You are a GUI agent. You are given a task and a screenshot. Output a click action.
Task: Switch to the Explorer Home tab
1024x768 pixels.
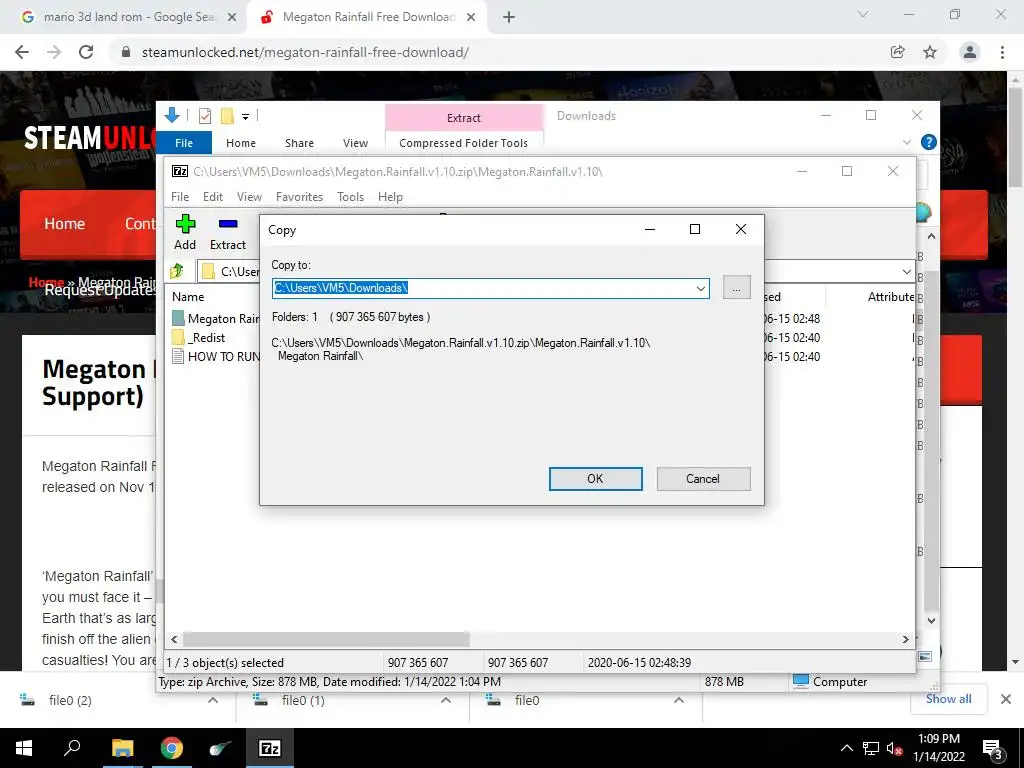(241, 143)
